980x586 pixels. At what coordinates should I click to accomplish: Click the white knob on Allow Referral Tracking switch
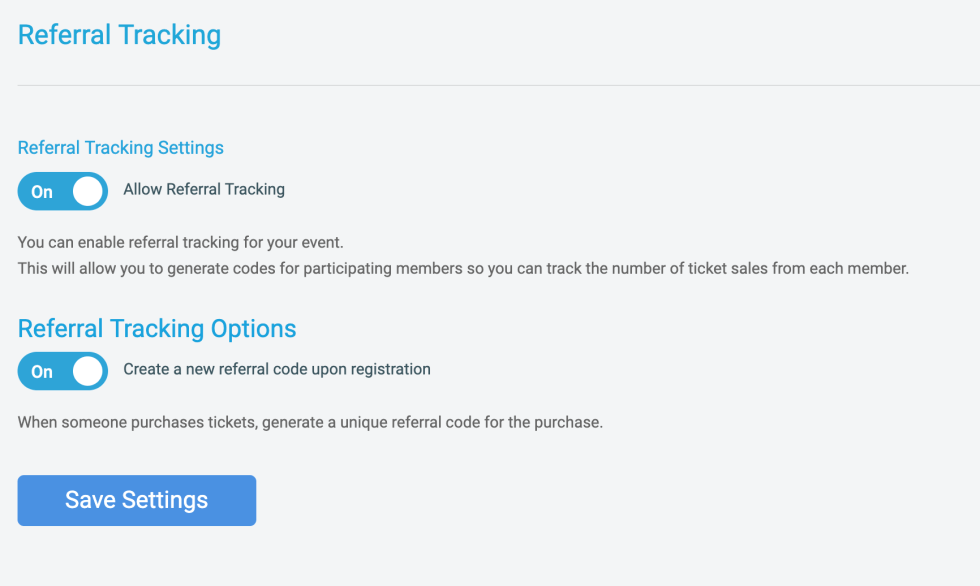coord(88,191)
